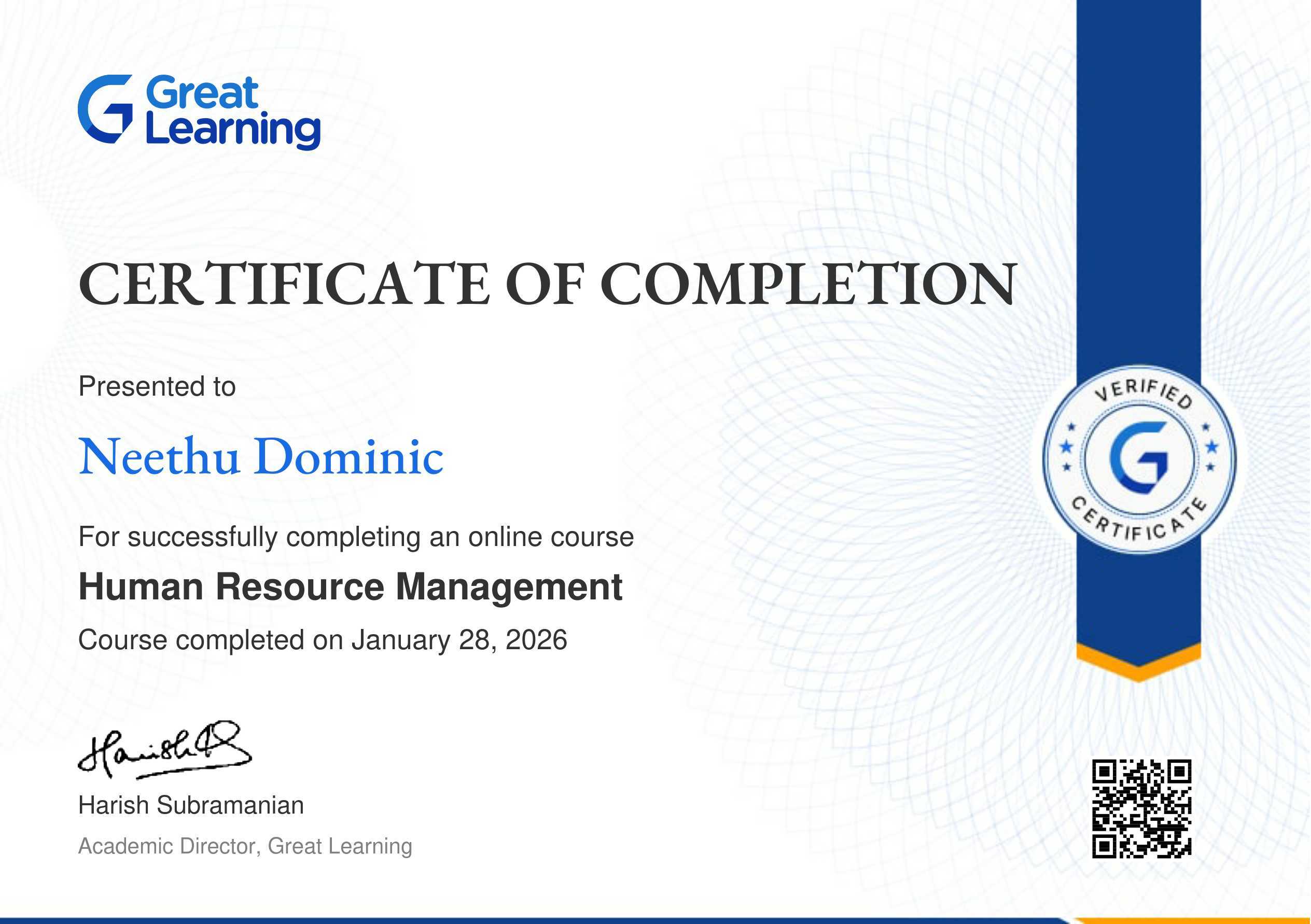1311x924 pixels.
Task: Click the 'Presented to' label
Action: (157, 387)
